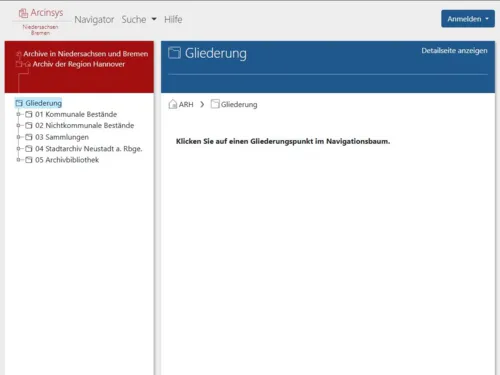Viewport: 500px width, 375px height.
Task: Select 01 Kommunale Bestände text
Action: click(x=76, y=114)
